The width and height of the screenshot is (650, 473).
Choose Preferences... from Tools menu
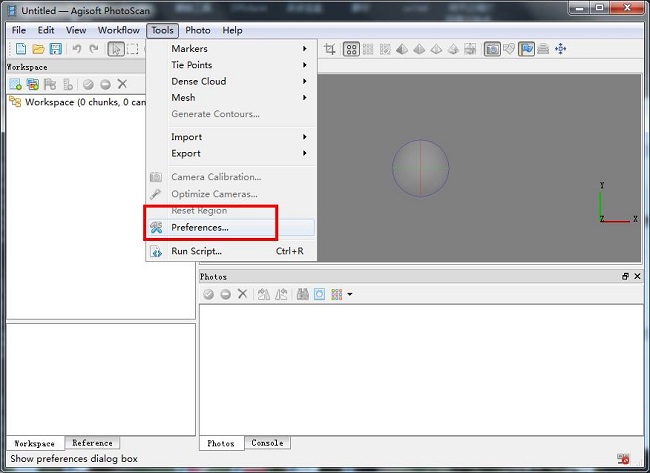231,227
